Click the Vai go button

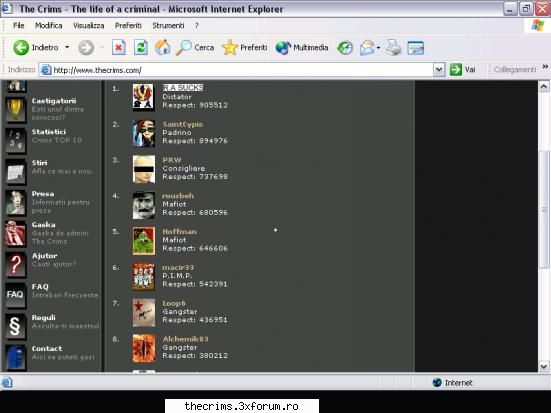tap(463, 70)
